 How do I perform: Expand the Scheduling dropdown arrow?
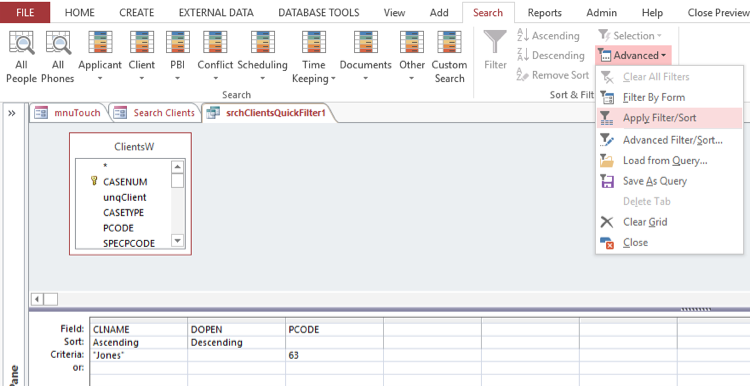(263, 78)
